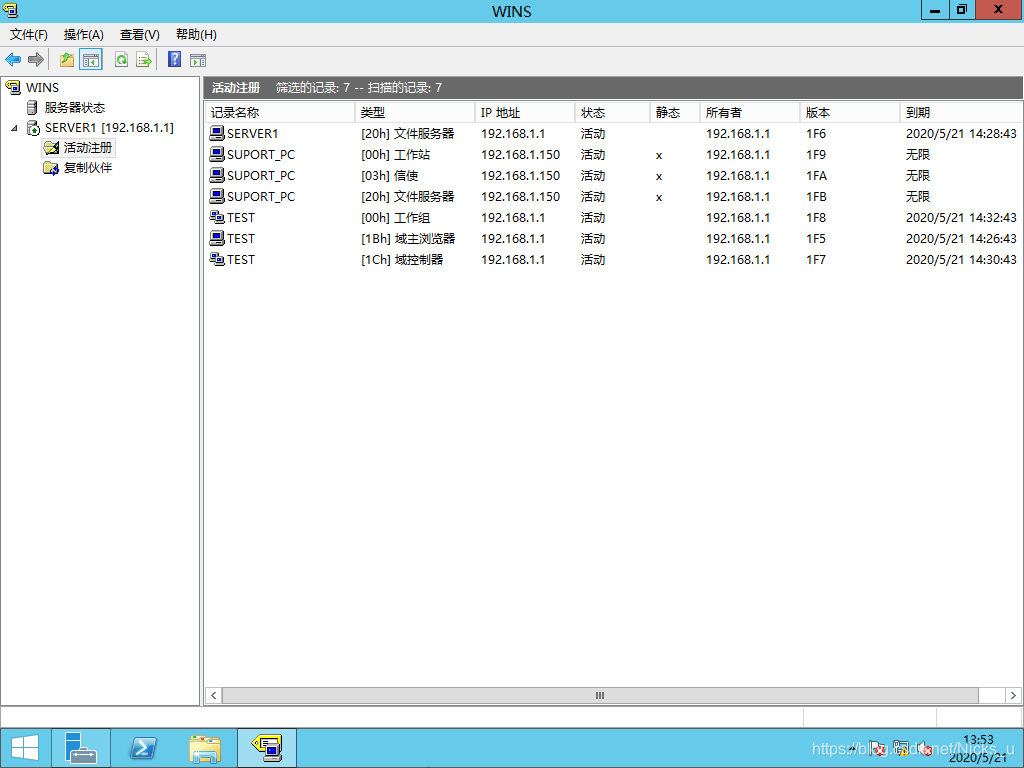Toggle the show/hide console tree icon

[91, 59]
